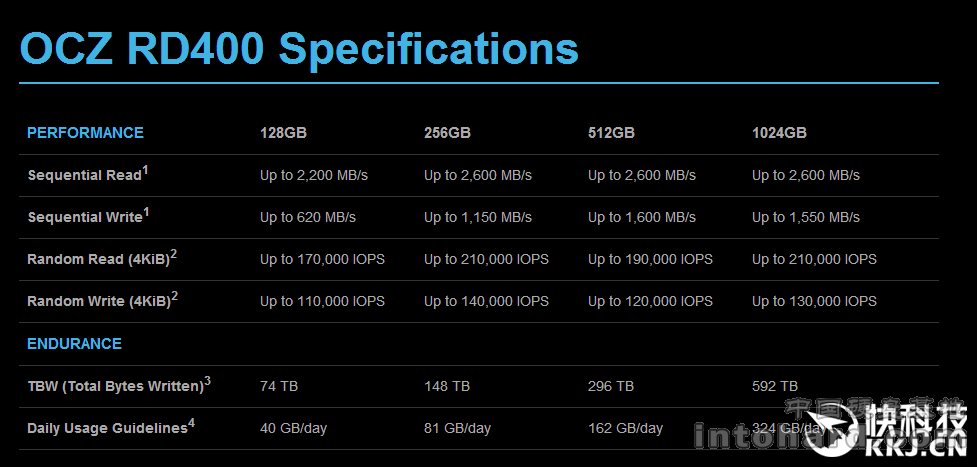Click the OCZ RD400 Specifications heading
977x467 pixels.
[299, 49]
